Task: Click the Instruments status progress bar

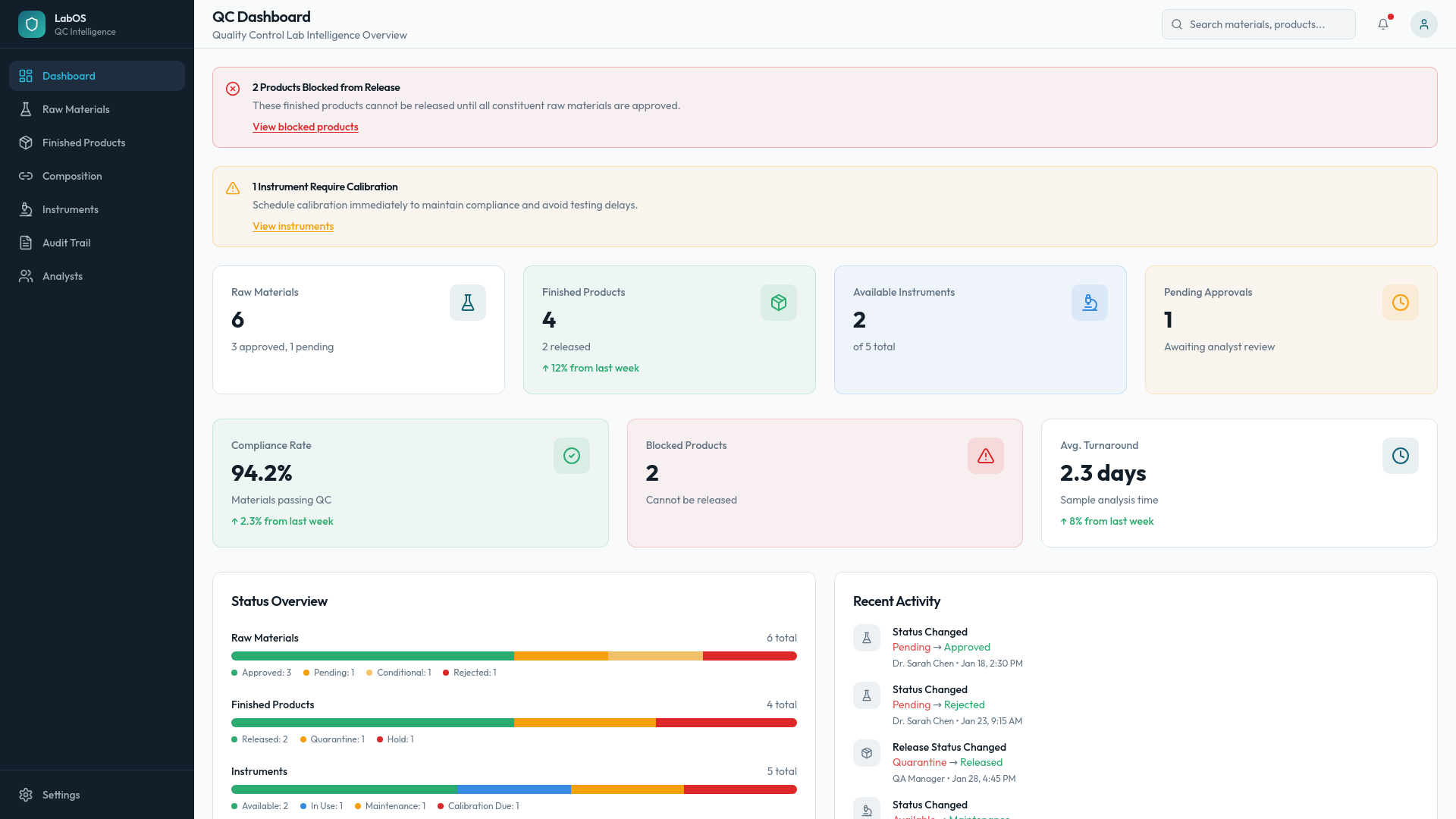Action: pyautogui.click(x=514, y=789)
